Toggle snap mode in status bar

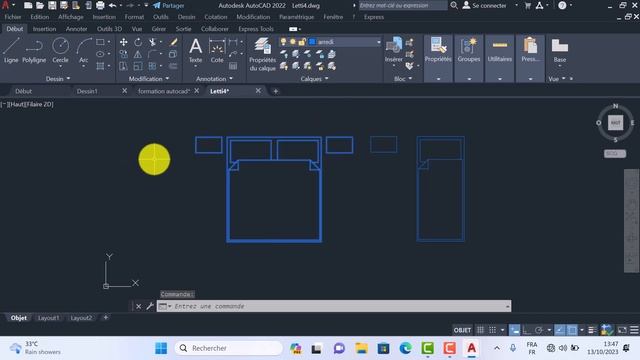(492, 330)
